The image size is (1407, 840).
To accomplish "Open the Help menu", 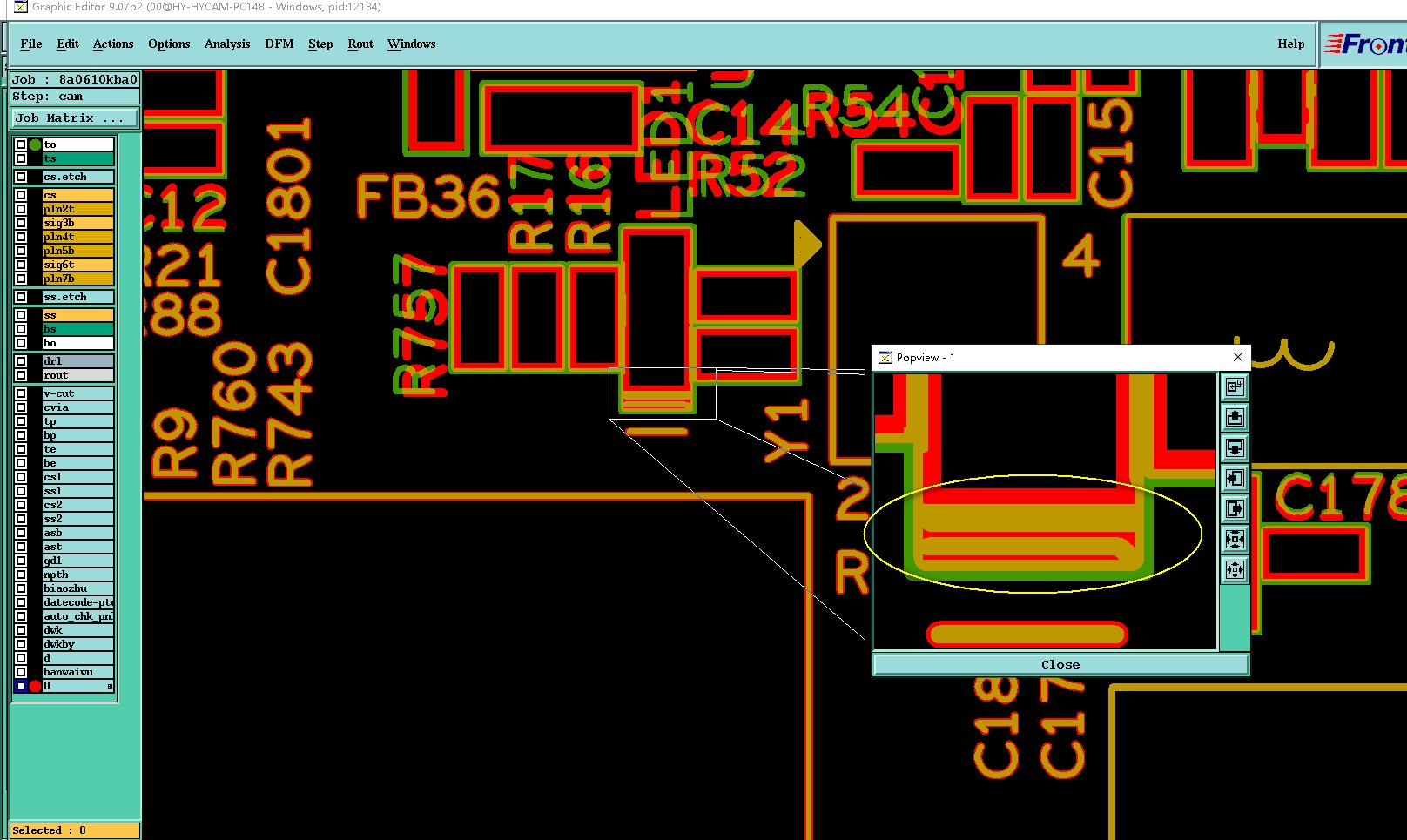I will [1291, 44].
